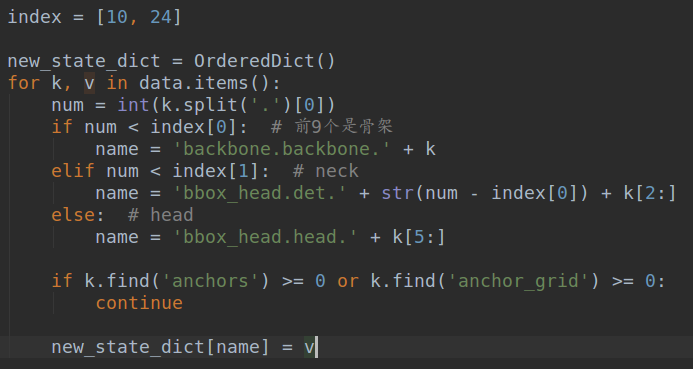Click the slice 'k[2:]'

tap(650, 193)
